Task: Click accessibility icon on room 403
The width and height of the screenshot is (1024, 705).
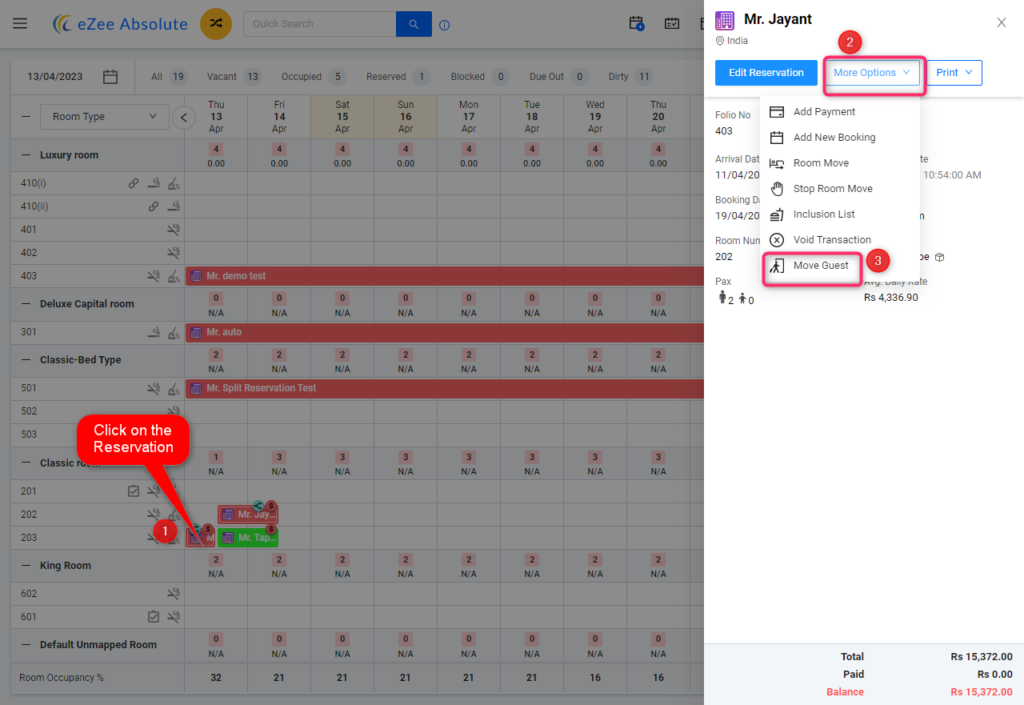Action: tap(174, 276)
